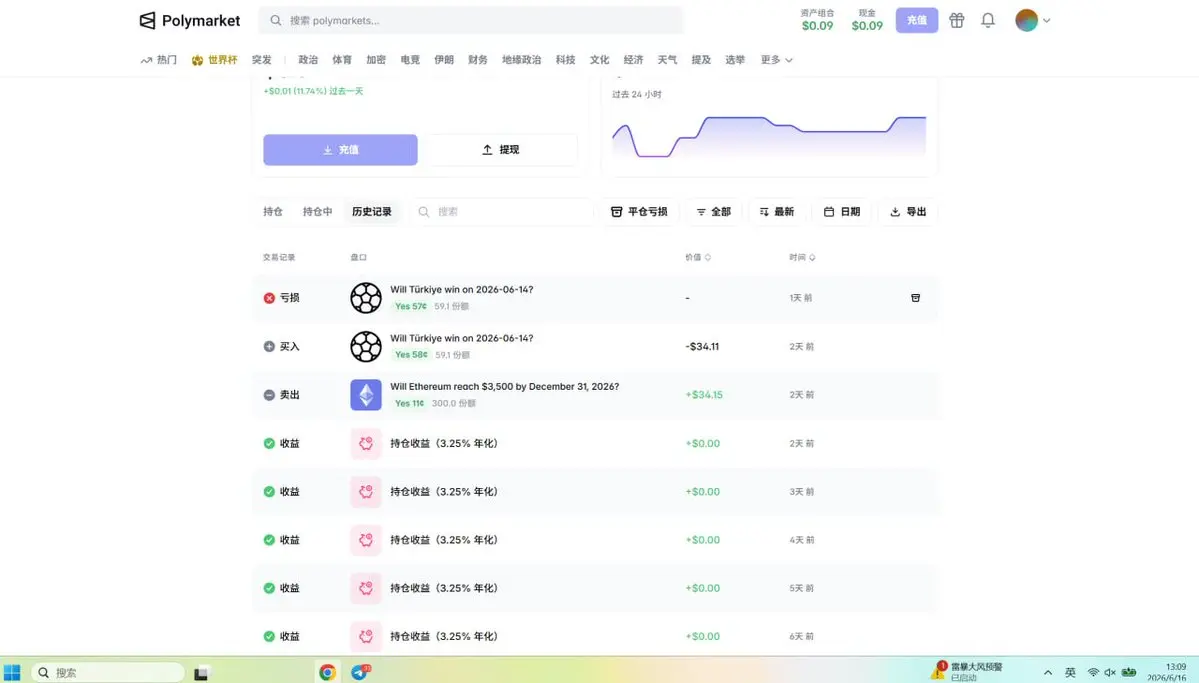The width and height of the screenshot is (1199, 683).
Task: Click the piggy bank icon in the 3天前 收益 row
Action: tap(366, 492)
